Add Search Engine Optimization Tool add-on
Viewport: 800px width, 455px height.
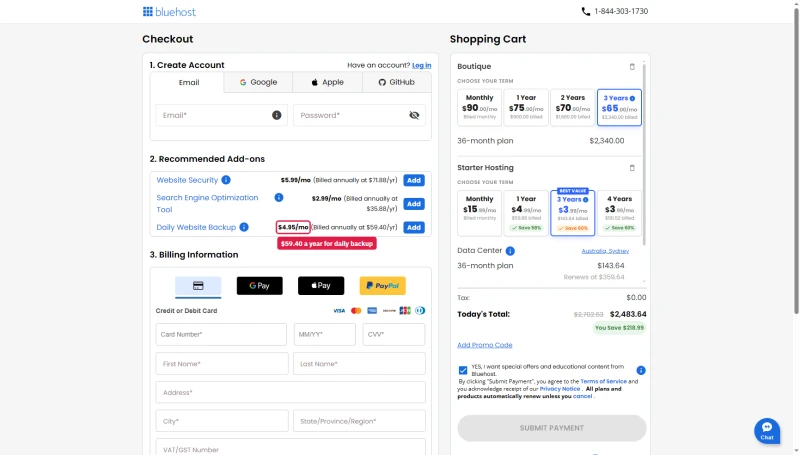coord(414,204)
